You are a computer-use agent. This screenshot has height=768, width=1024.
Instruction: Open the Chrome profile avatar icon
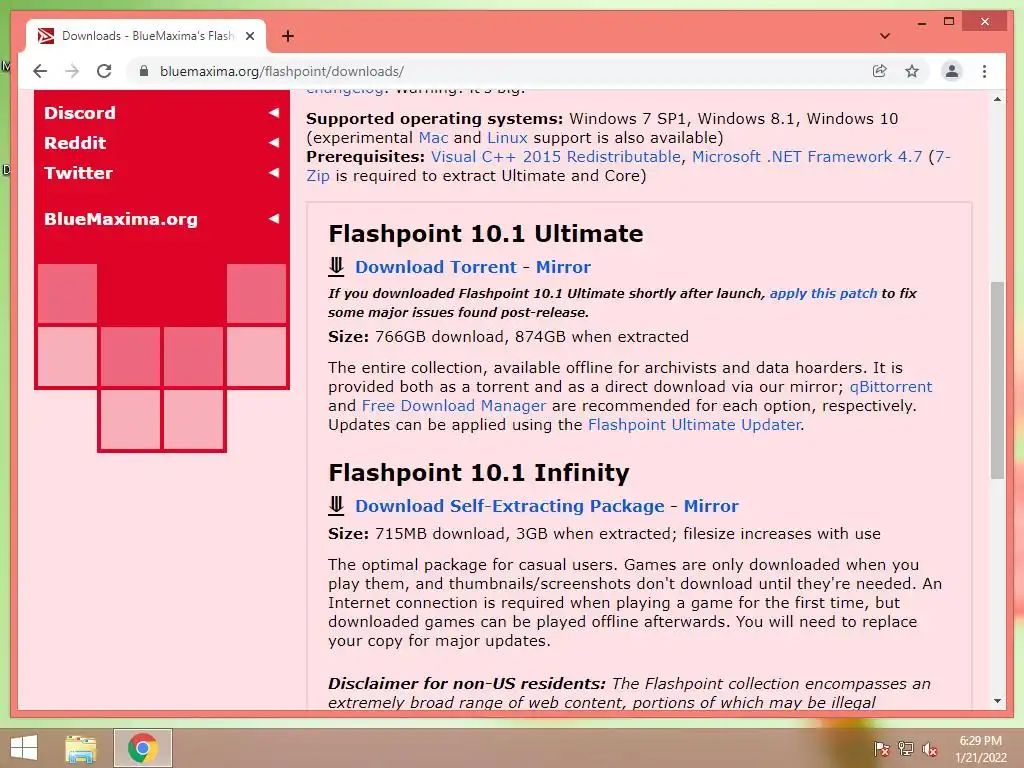coord(952,71)
